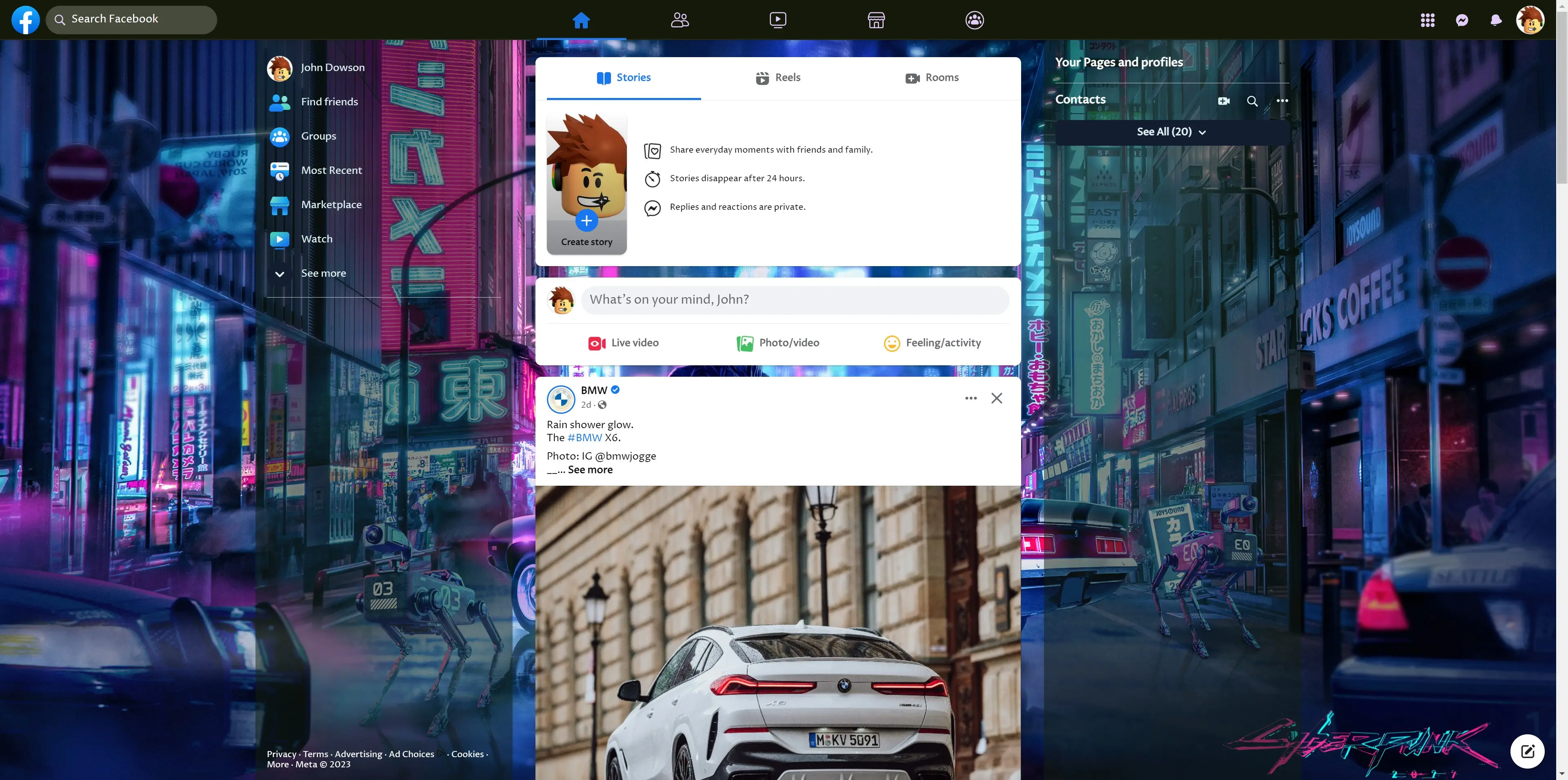Go to Home feed icon

581,20
